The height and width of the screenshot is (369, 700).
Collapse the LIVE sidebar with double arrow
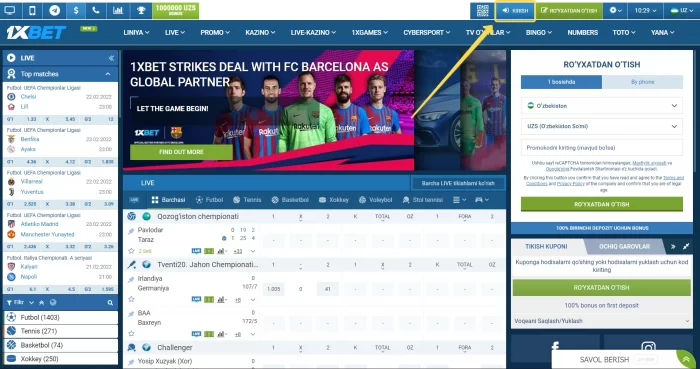[x=111, y=58]
